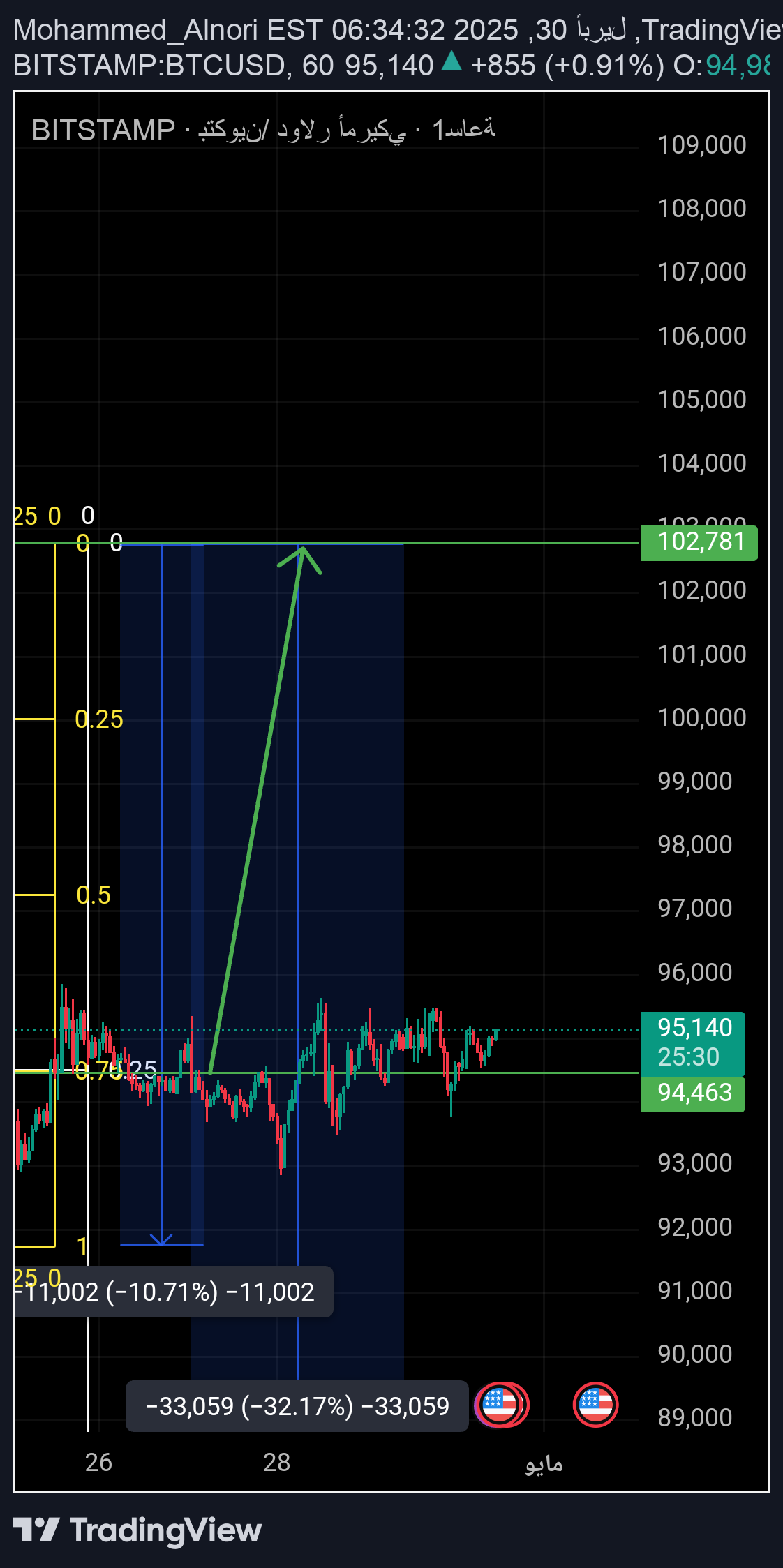The height and width of the screenshot is (1568, 783).
Task: Click the +855 (+0.91%) change value
Action: (567, 66)
